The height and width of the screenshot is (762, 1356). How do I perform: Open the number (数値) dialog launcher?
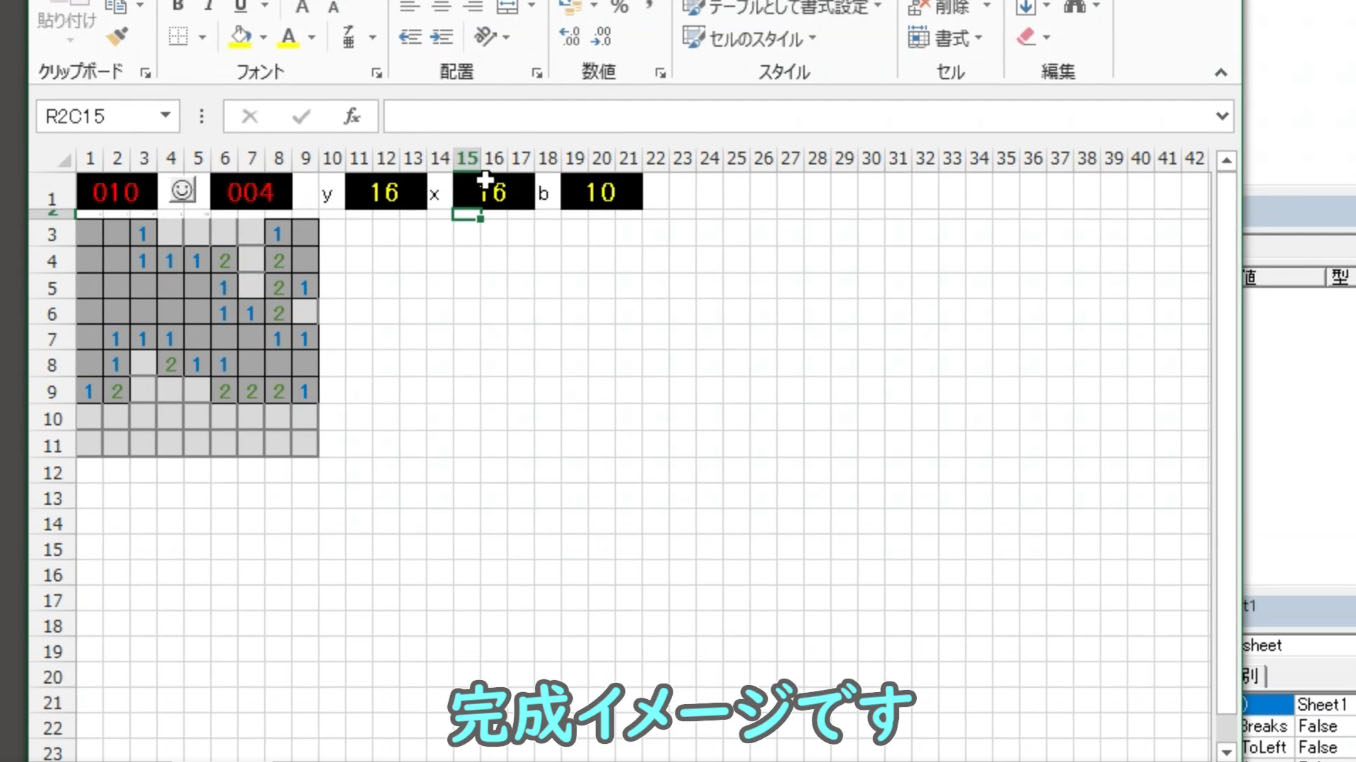pos(661,73)
